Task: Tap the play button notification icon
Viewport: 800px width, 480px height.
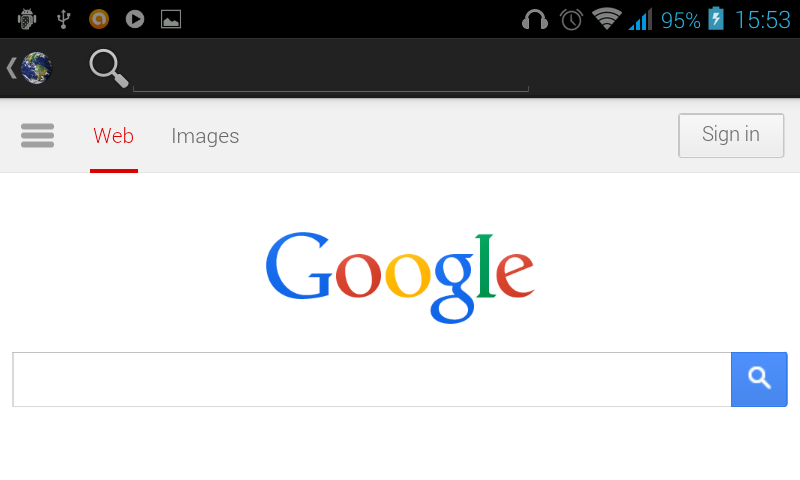Action: (135, 19)
